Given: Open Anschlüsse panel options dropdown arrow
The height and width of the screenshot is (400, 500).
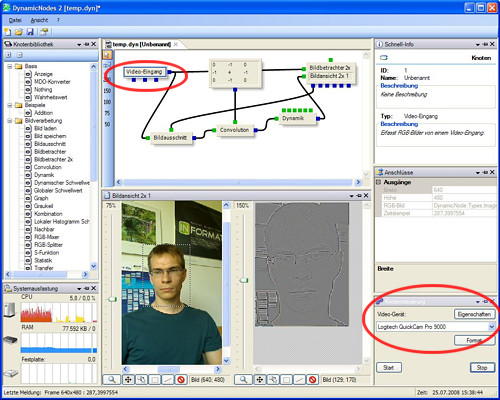Looking at the screenshot, I should click(x=478, y=173).
